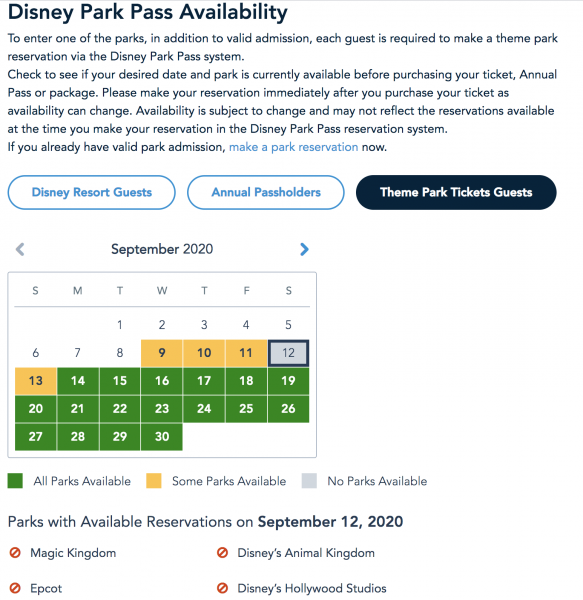Switch to Annual Passholders tab

point(266,192)
